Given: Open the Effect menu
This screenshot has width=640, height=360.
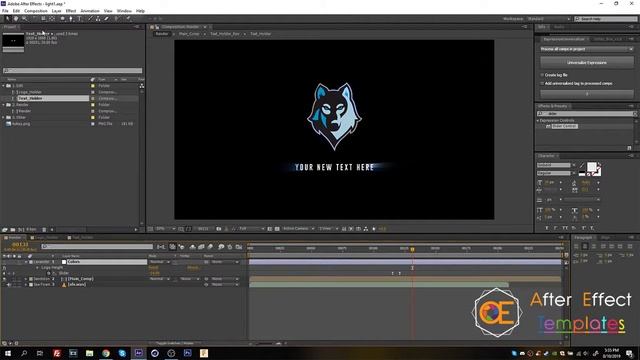Looking at the screenshot, I should coord(71,11).
